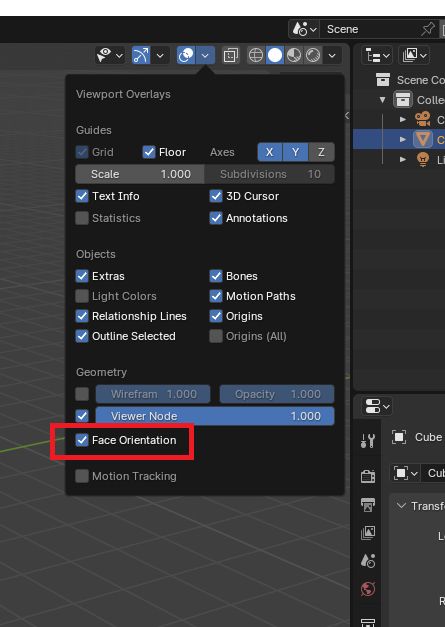Open the Output properties tab
Viewport: 445px width, 627px height.
pyautogui.click(x=368, y=504)
